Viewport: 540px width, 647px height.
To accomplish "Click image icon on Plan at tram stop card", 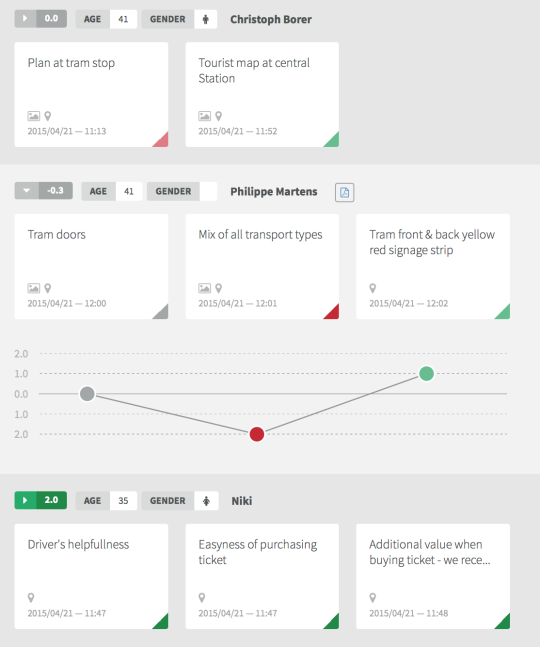I will (x=33, y=116).
